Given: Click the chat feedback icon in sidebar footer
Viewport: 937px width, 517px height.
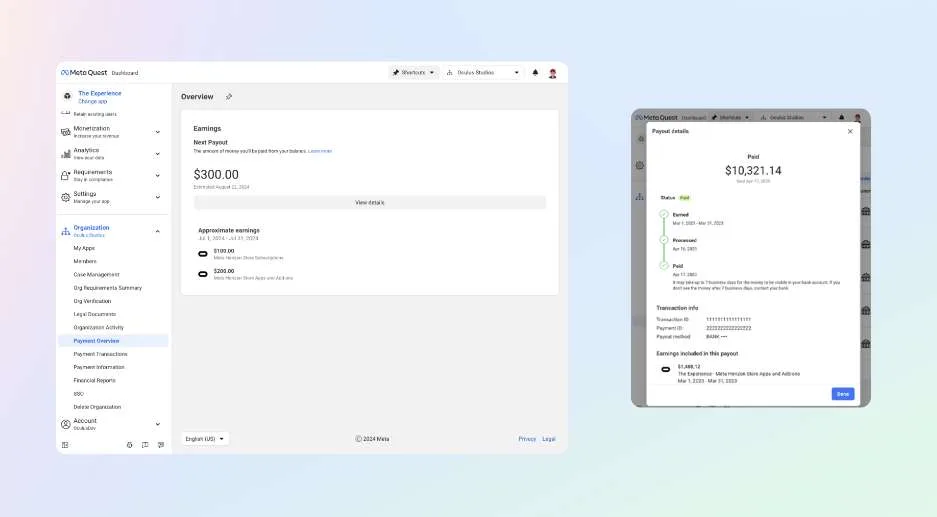Looking at the screenshot, I should 161,445.
